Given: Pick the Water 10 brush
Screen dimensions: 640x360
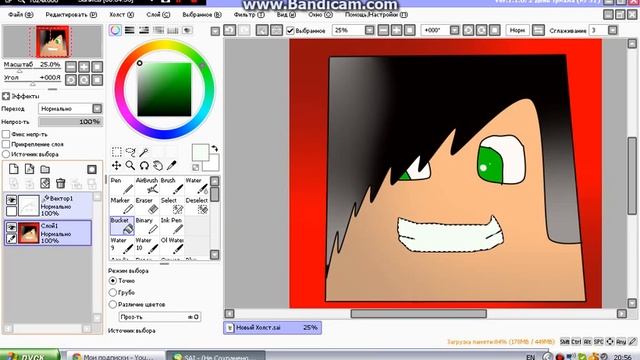Looking at the screenshot, I should click(147, 245).
